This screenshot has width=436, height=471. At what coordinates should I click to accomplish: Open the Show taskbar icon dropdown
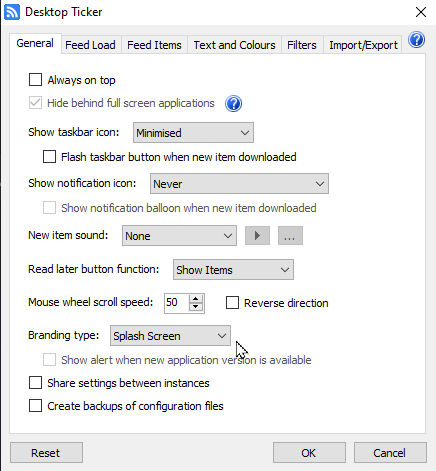(x=193, y=133)
